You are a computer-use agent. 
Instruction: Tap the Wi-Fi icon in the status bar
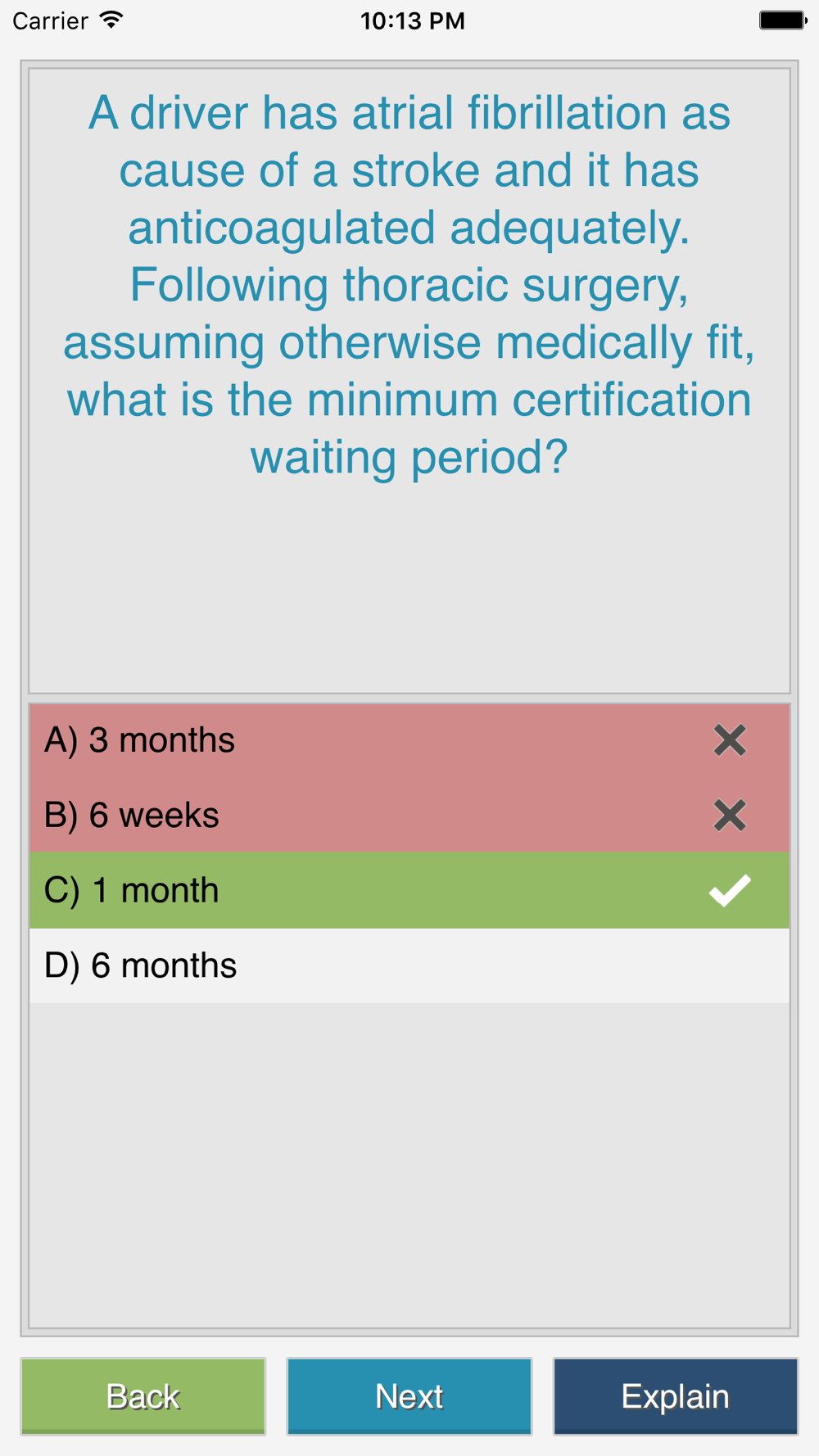(111, 20)
